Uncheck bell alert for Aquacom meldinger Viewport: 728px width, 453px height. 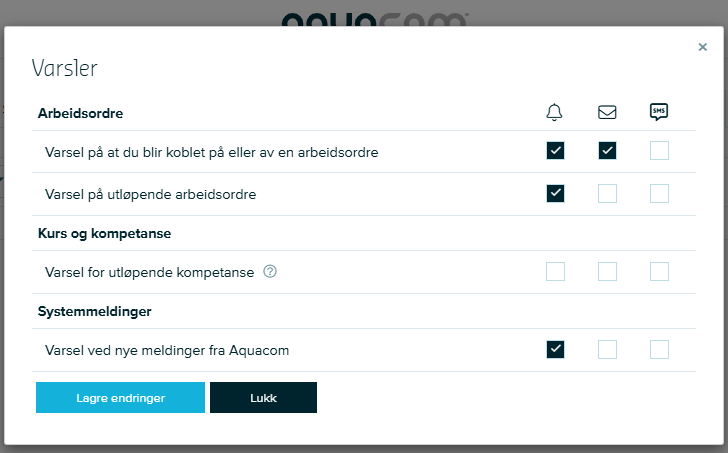(x=555, y=349)
